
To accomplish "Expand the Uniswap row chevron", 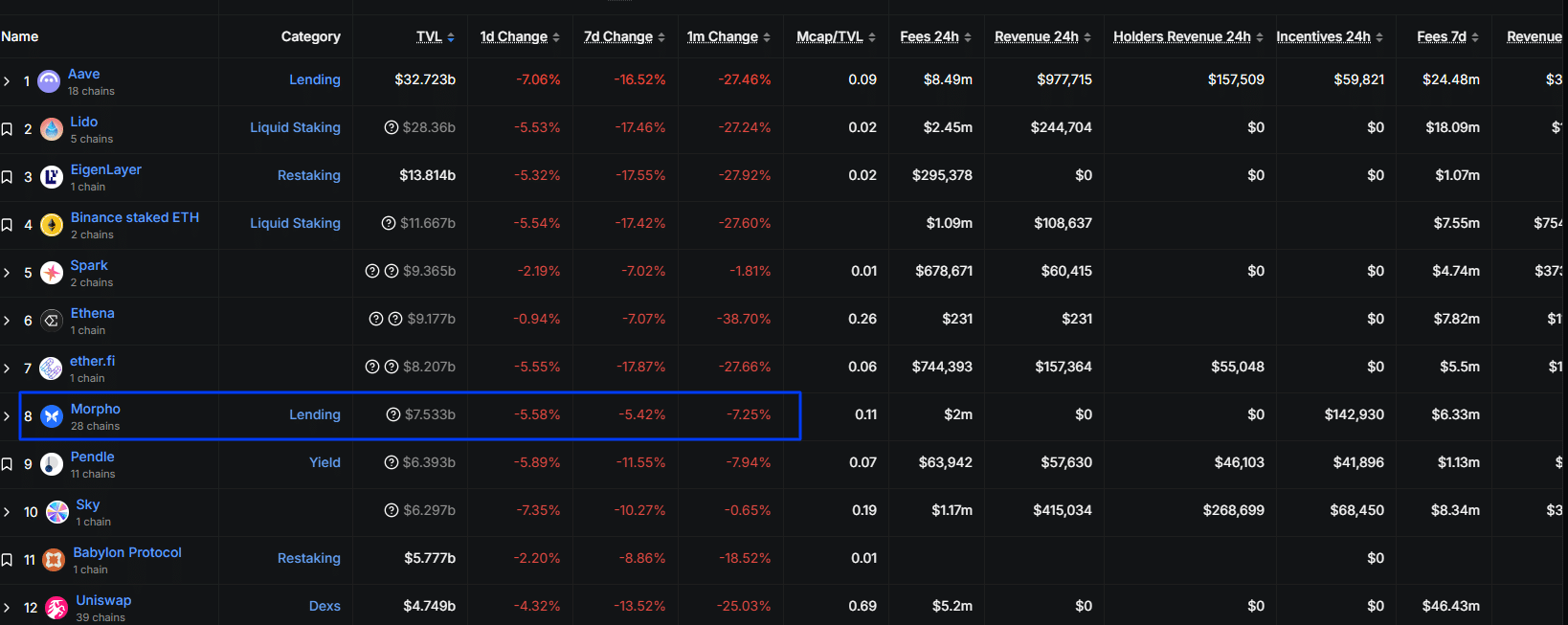I will tap(7, 608).
